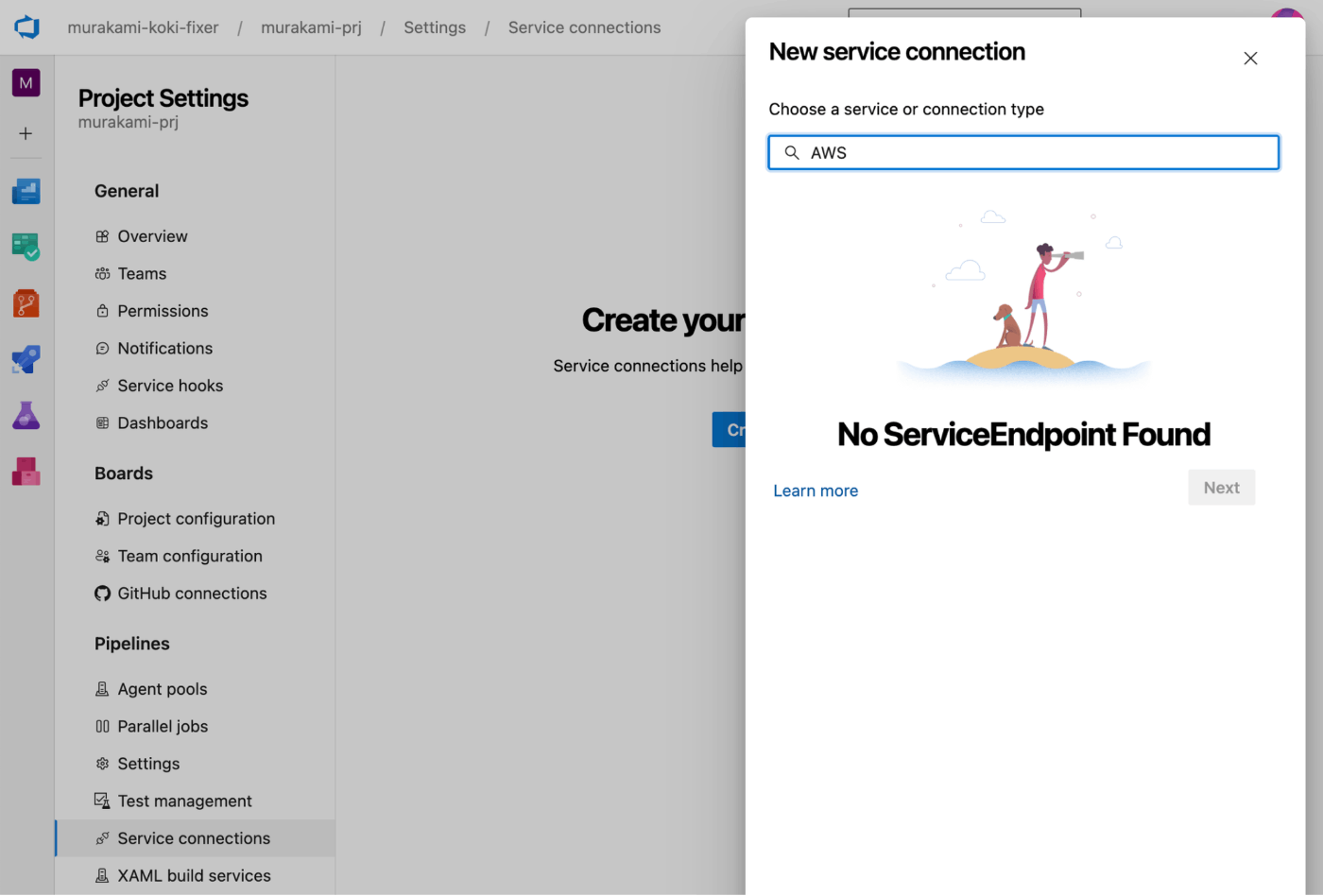Click the Parallel jobs icon

(x=102, y=727)
